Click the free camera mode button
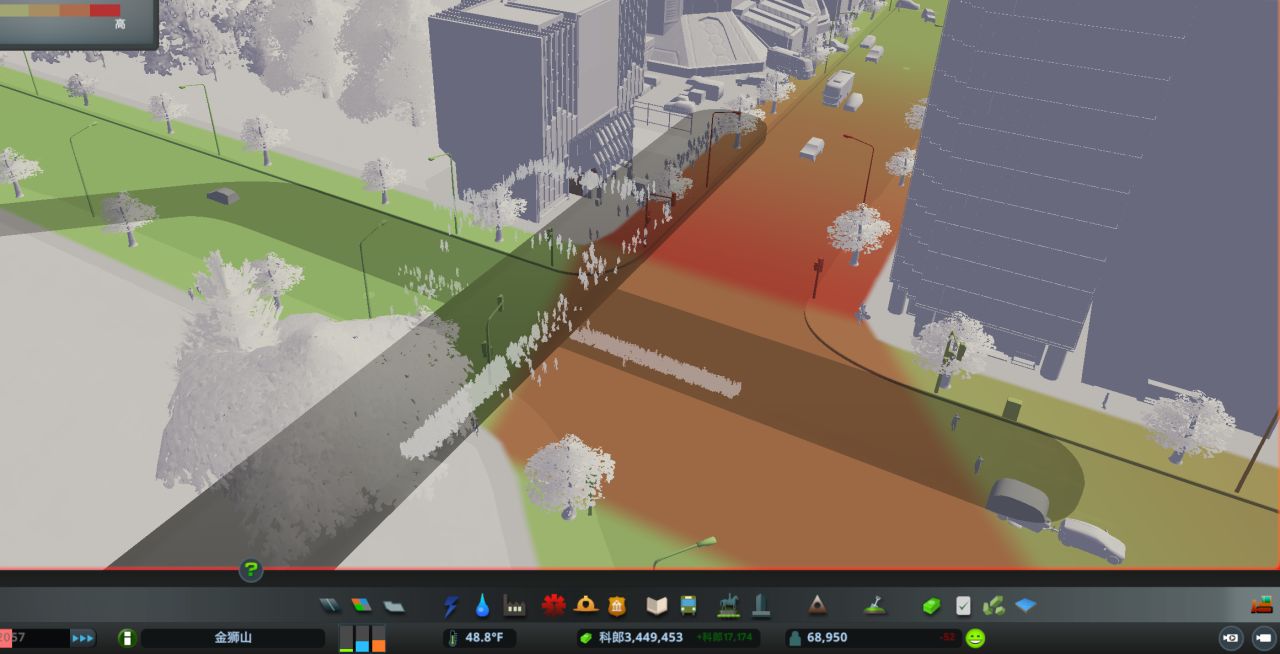 tap(1263, 637)
